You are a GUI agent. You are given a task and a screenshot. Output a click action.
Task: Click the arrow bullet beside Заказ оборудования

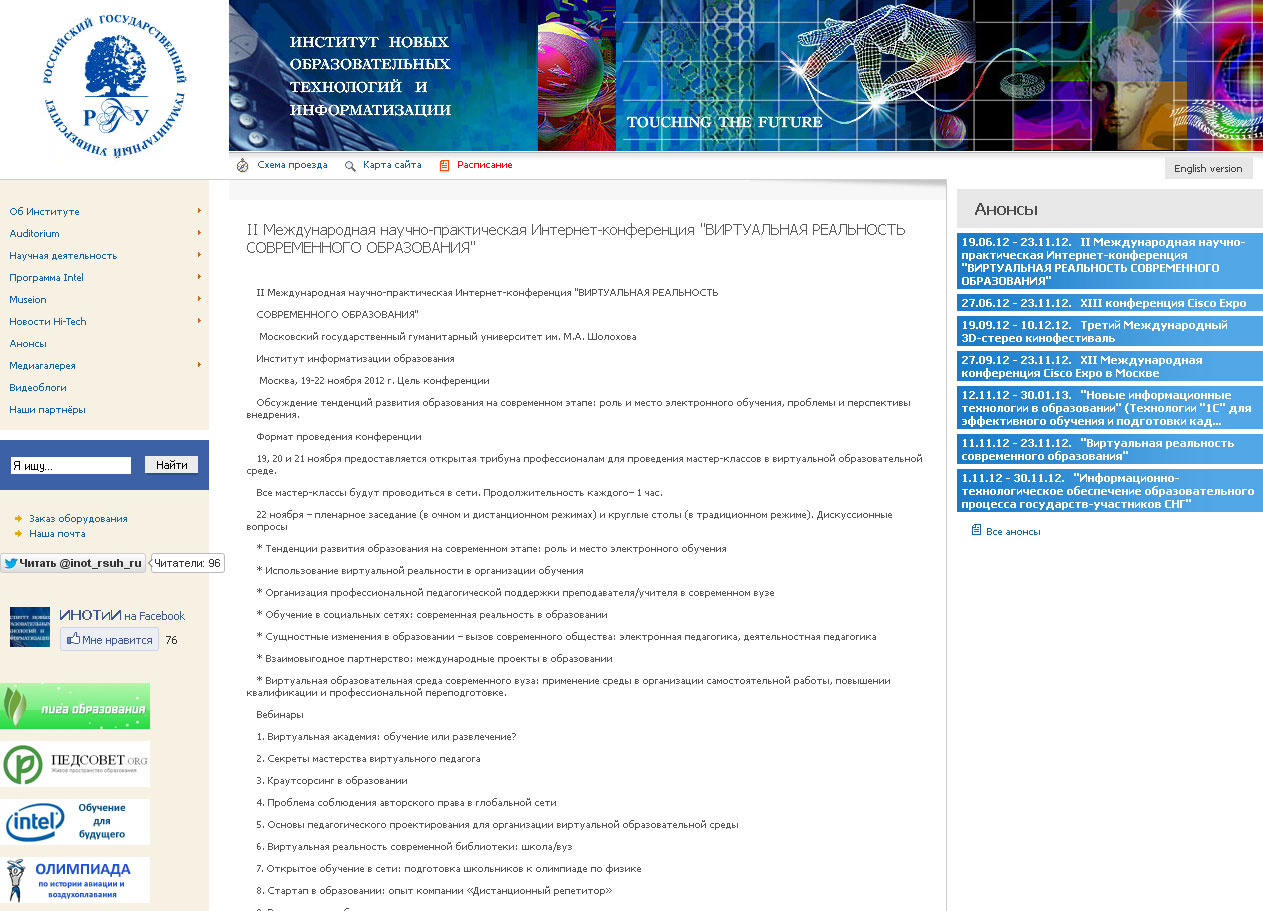click(19, 518)
